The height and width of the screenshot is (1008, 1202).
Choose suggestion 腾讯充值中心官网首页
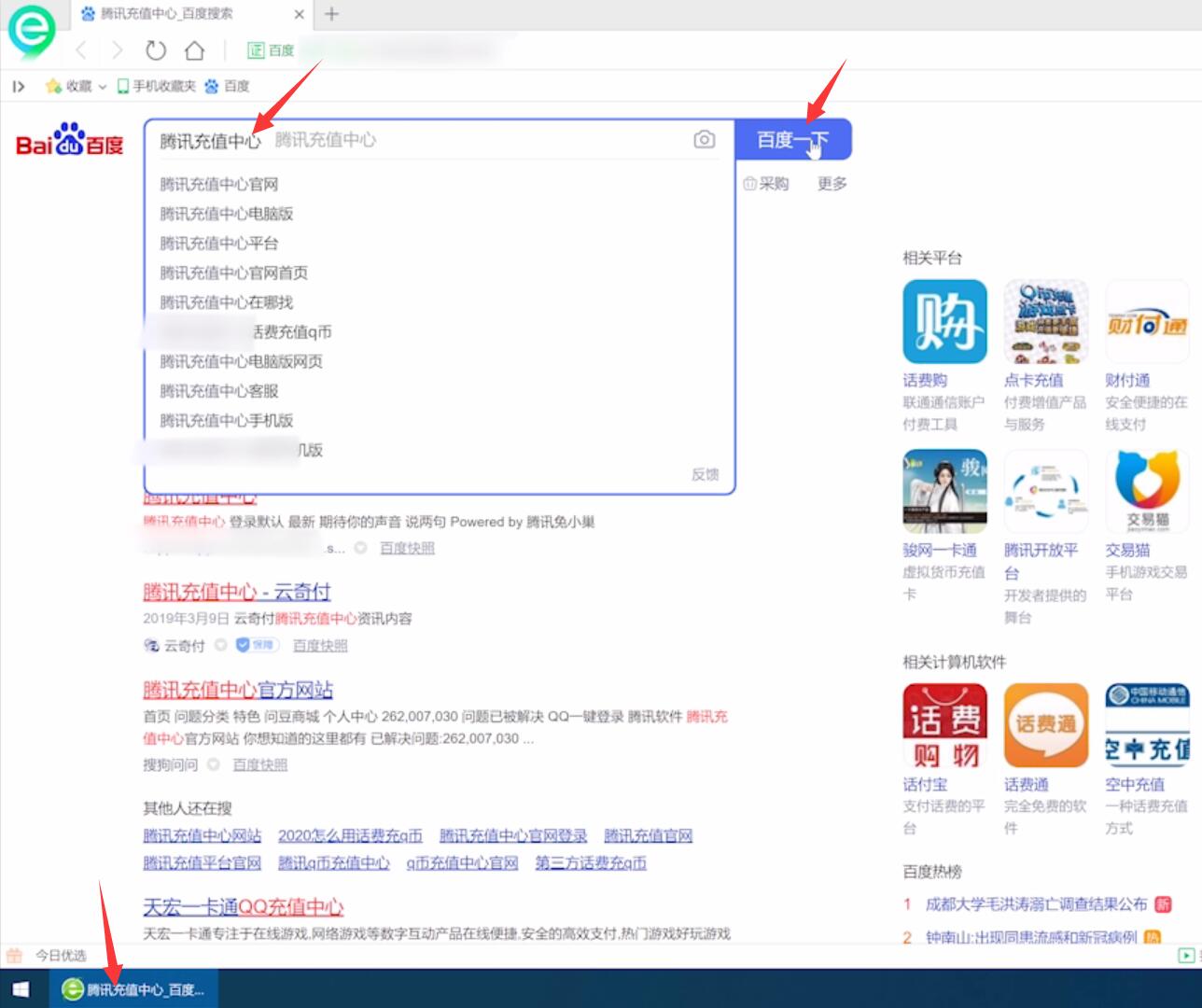click(233, 273)
